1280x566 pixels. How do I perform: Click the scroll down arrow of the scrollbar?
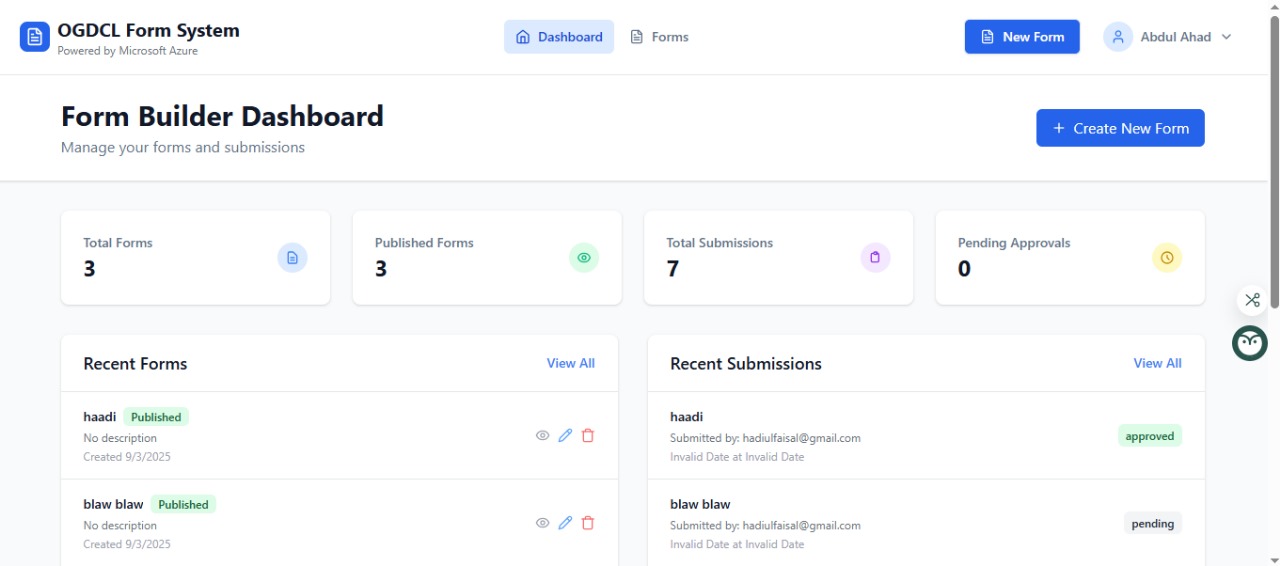1274,559
